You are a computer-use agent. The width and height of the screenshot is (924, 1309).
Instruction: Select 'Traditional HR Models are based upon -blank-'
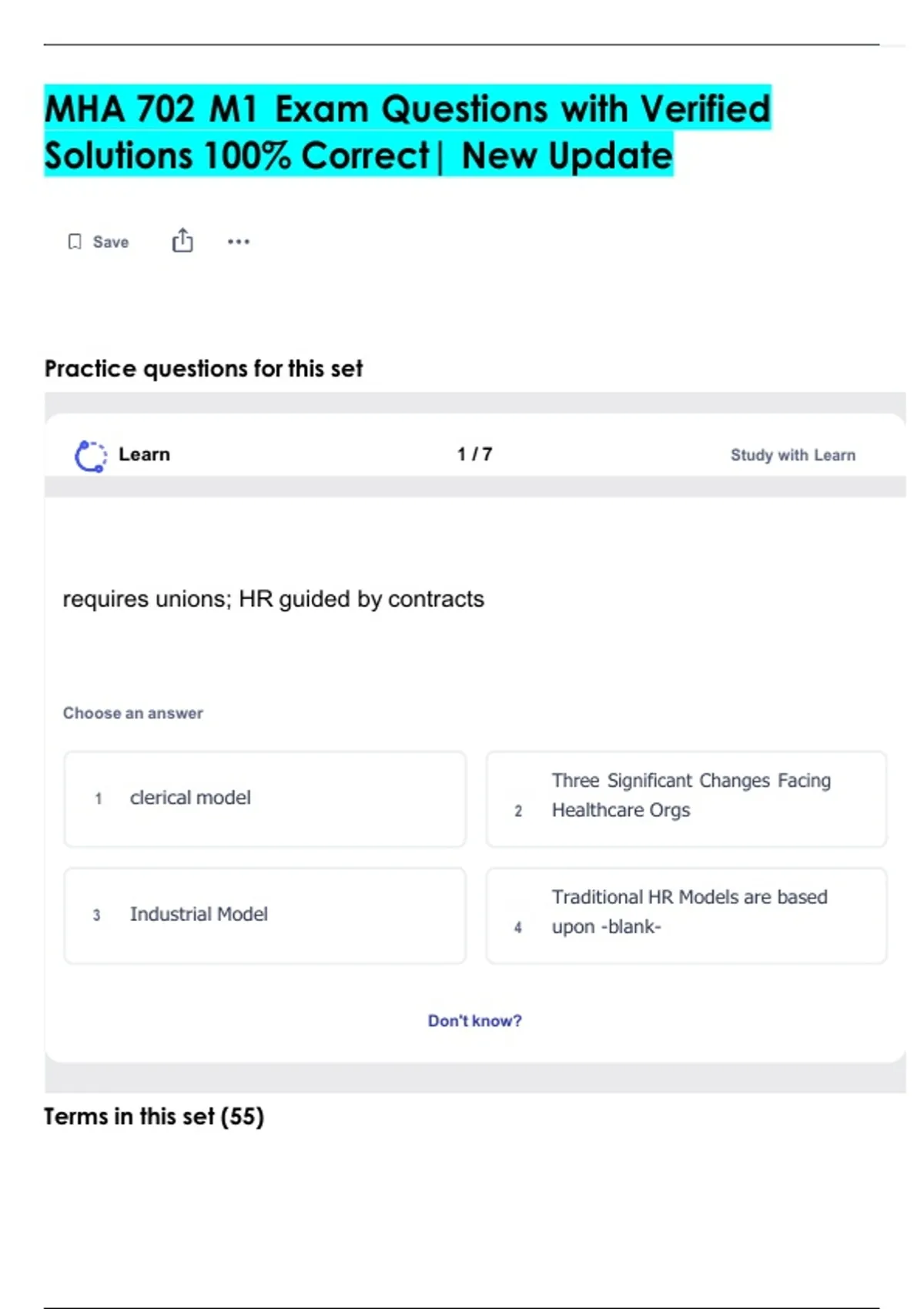[x=686, y=915]
